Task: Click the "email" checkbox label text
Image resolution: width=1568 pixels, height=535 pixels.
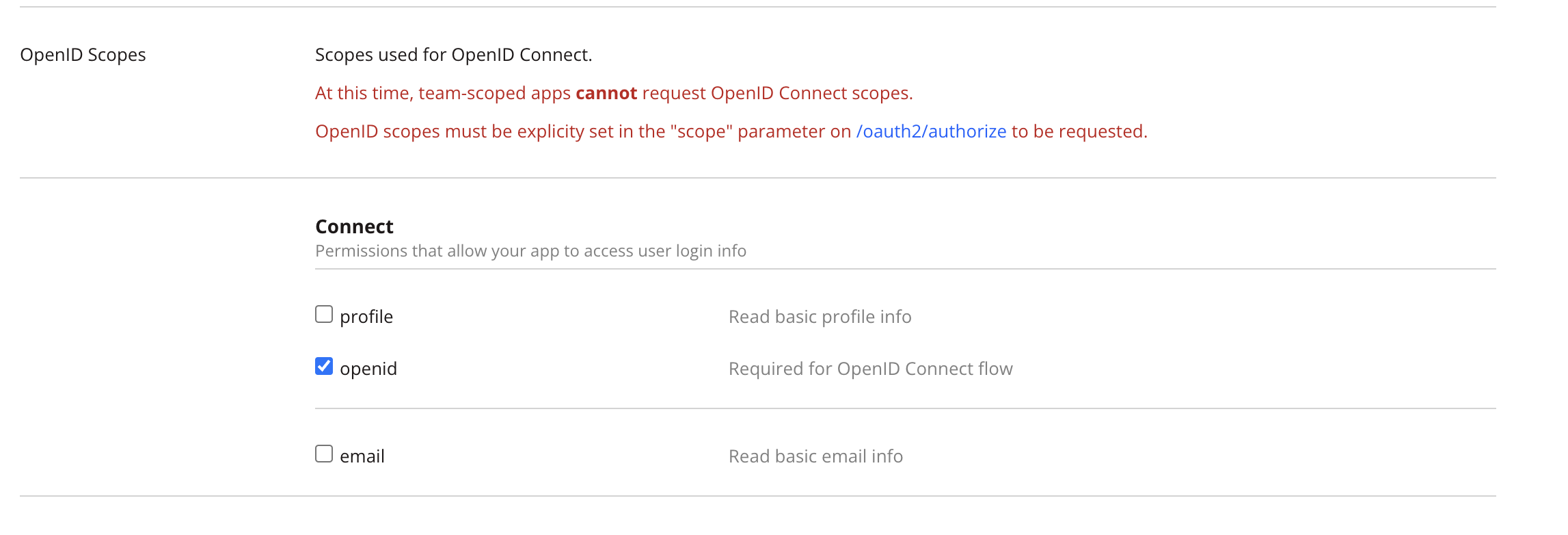Action: pyautogui.click(x=362, y=456)
